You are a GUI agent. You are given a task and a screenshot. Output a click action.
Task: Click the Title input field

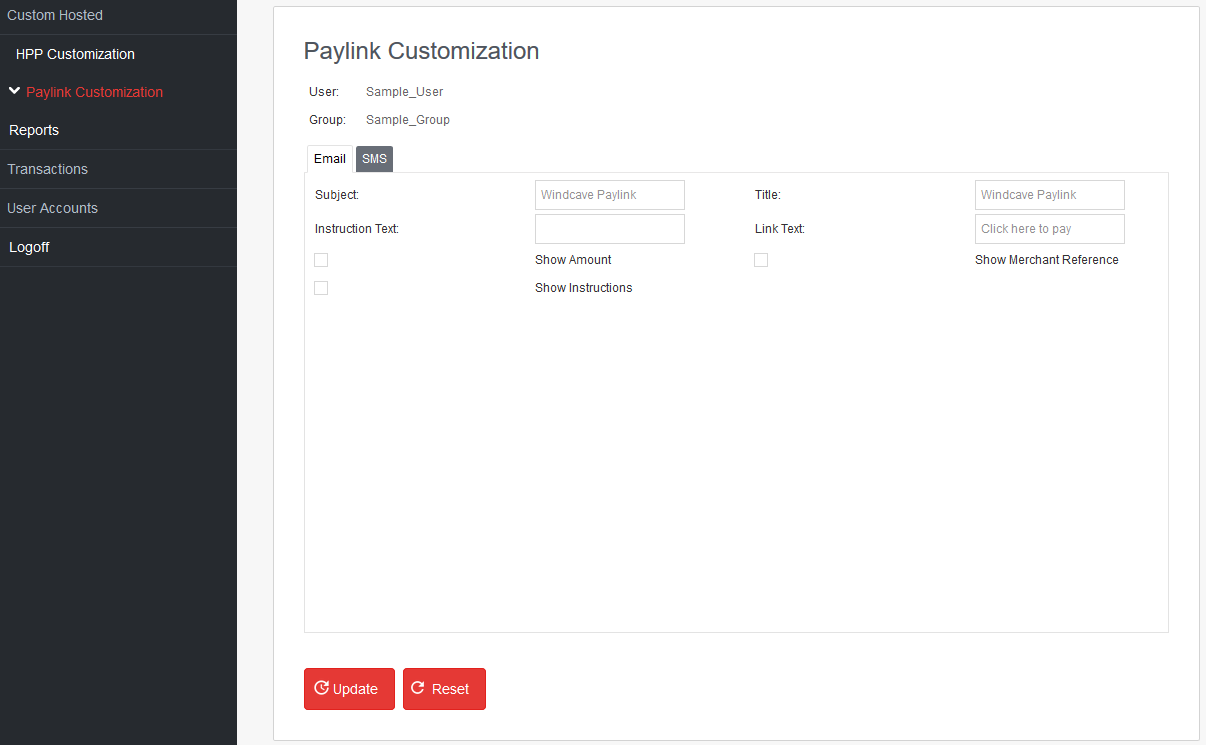pos(1049,195)
